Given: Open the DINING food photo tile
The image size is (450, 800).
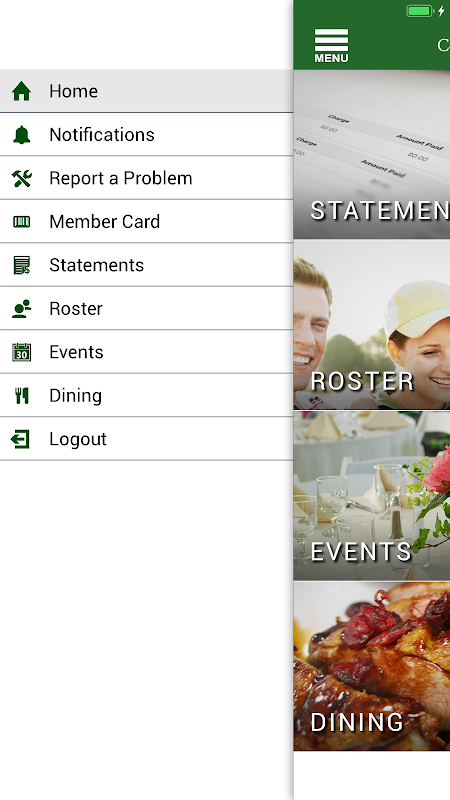Looking at the screenshot, I should pyautogui.click(x=372, y=666).
